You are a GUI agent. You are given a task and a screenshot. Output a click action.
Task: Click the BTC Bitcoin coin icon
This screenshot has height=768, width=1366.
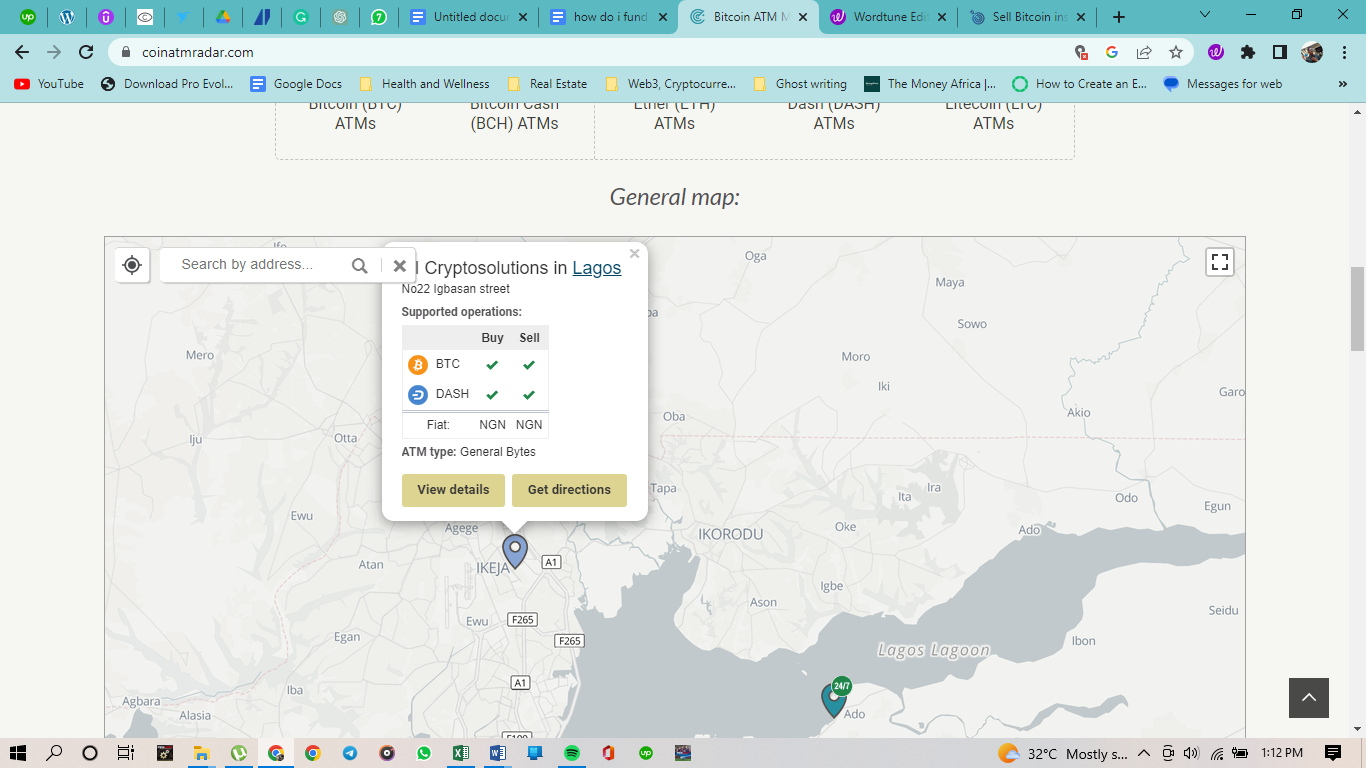pos(418,364)
